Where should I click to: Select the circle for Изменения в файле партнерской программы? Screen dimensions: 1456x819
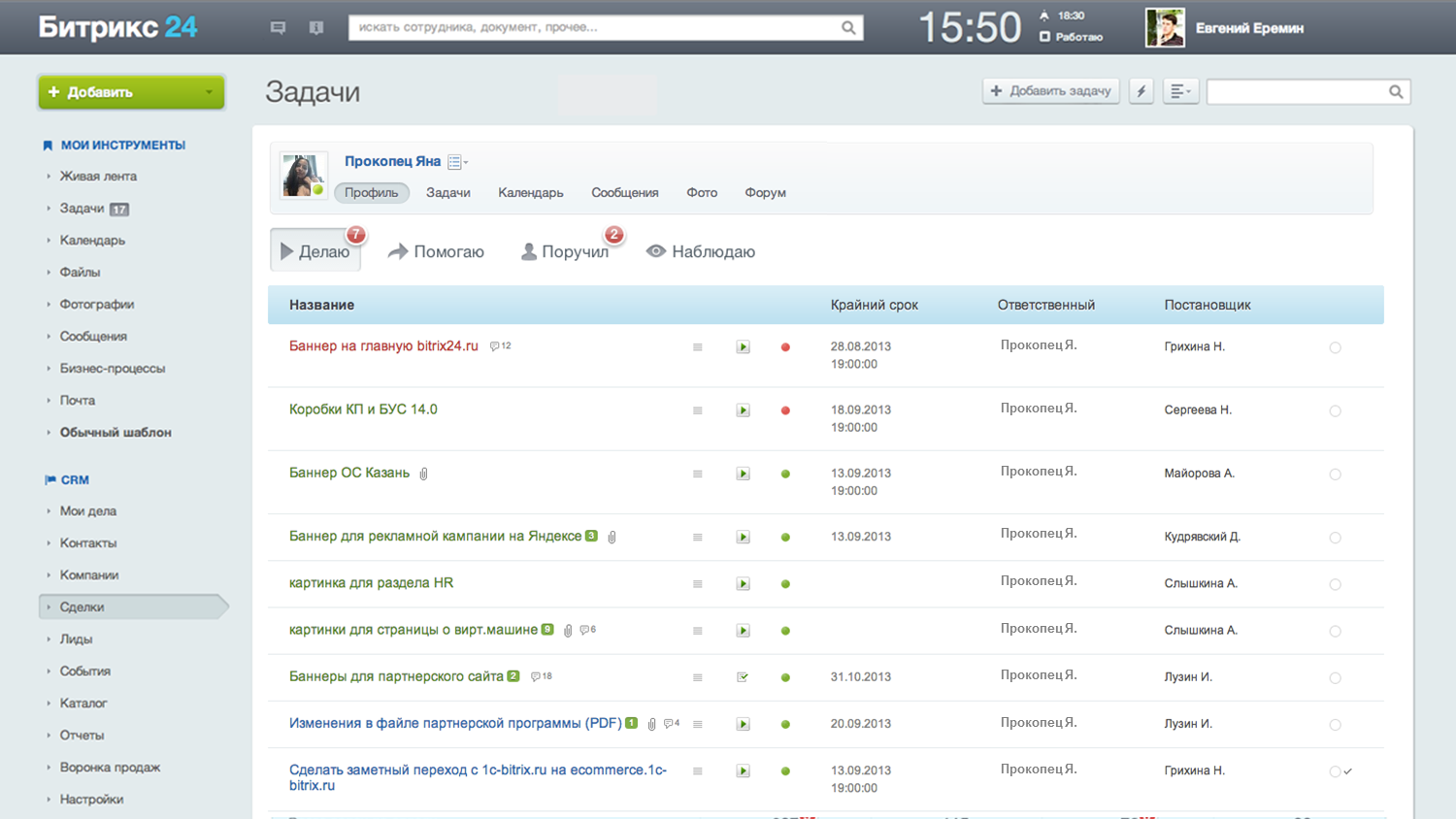coord(1335,725)
